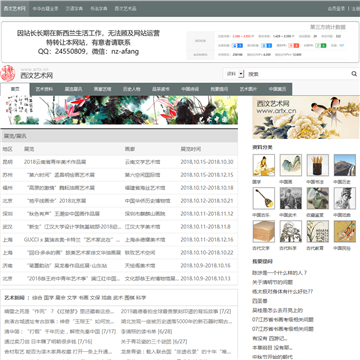Open the 2018云南省青年美术作品展 exhibition

(x=55, y=162)
